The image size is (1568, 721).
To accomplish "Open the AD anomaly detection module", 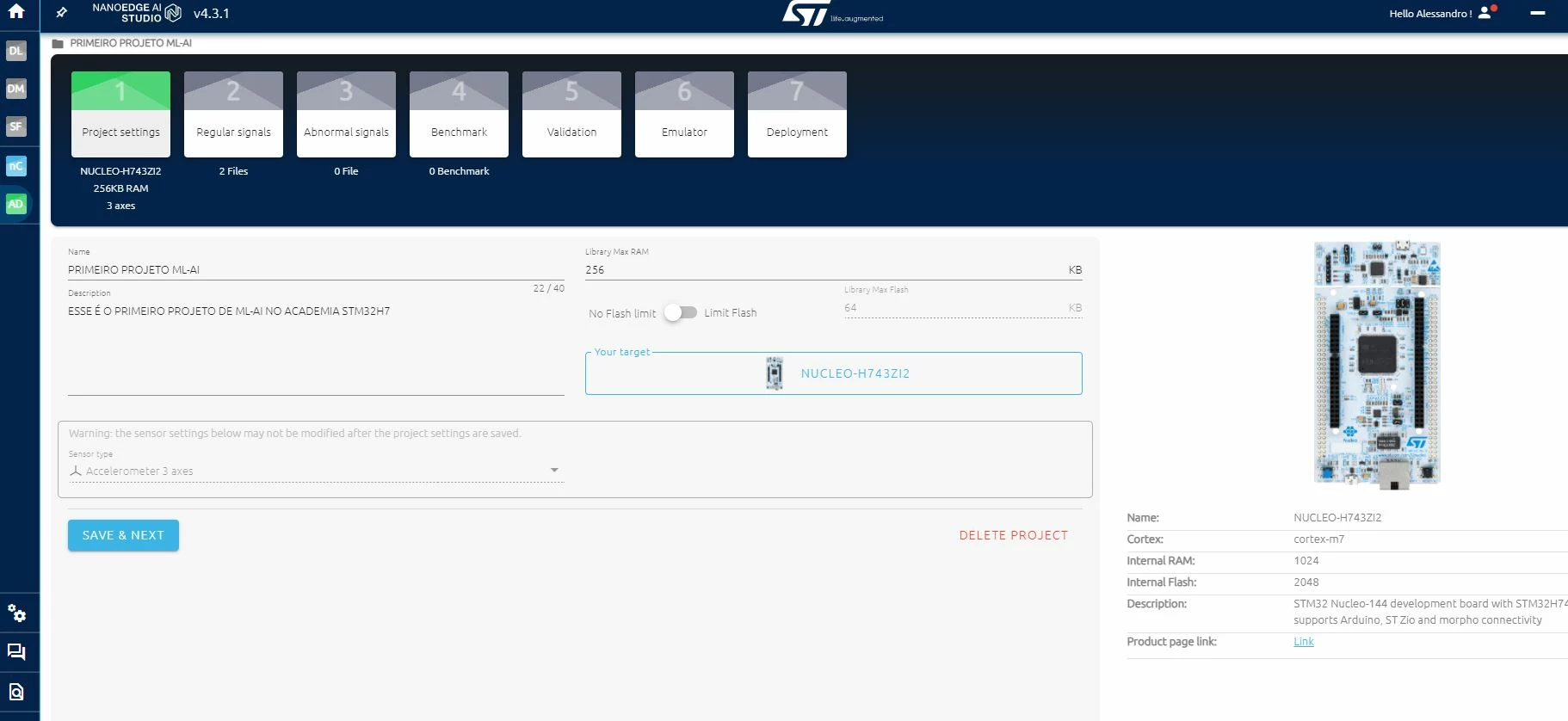I will tap(16, 204).
